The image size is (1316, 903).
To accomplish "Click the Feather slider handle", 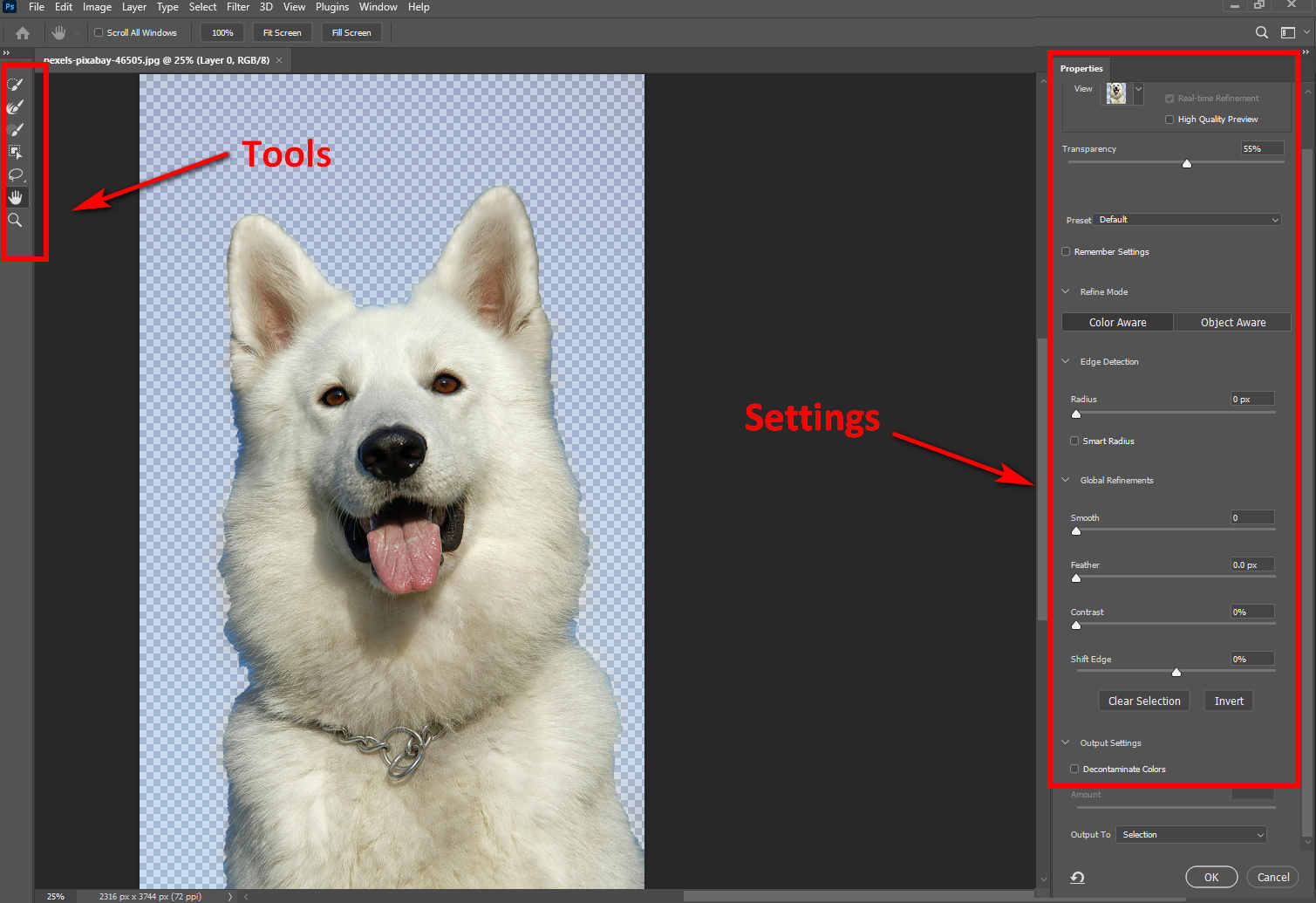I will pos(1076,578).
